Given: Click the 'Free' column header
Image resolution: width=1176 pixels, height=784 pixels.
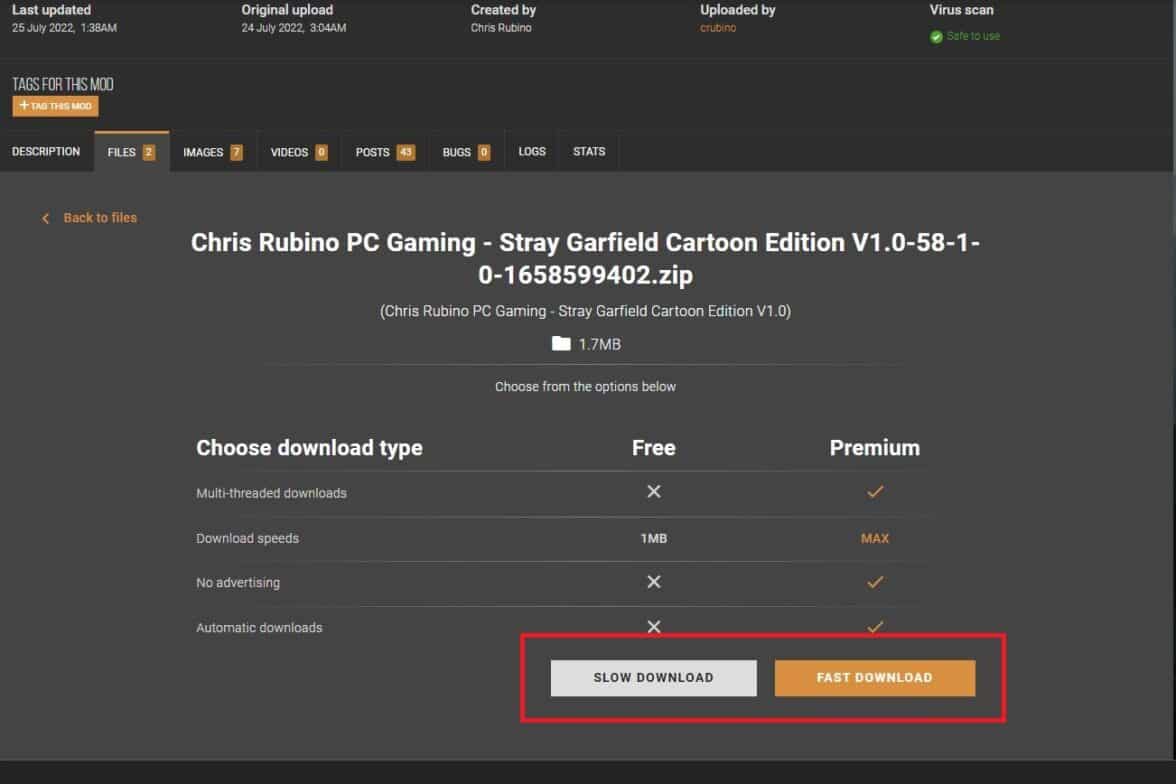Looking at the screenshot, I should point(654,448).
